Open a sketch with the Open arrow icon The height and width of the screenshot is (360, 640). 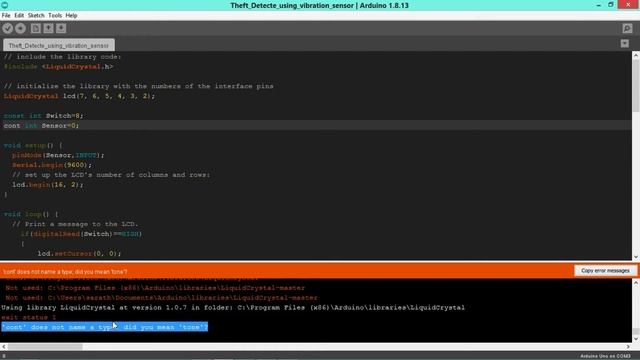click(48, 29)
